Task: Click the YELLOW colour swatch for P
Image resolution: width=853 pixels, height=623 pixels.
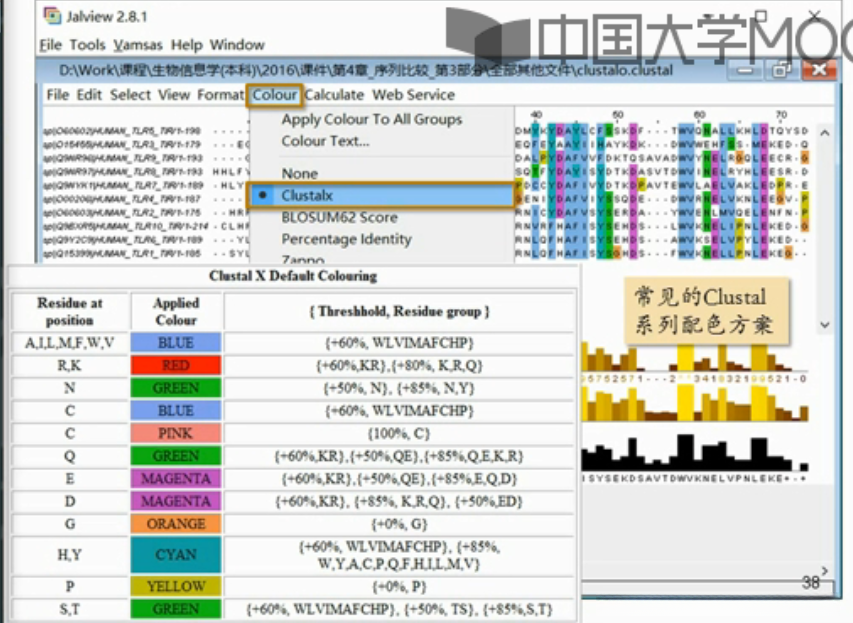Action: [176, 586]
